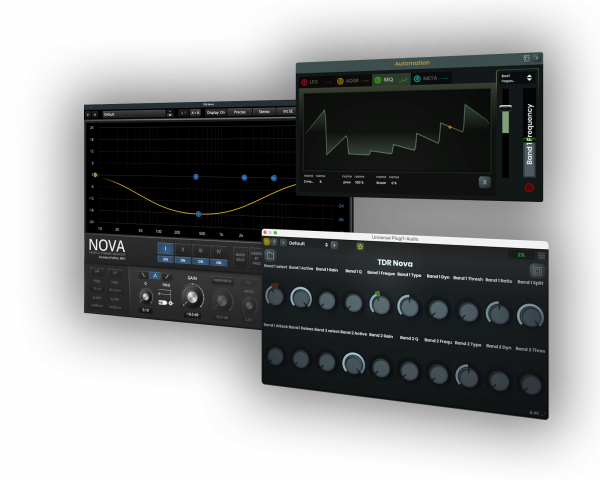
Task: Toggle band IV ON button in Nova
Action: [218, 263]
